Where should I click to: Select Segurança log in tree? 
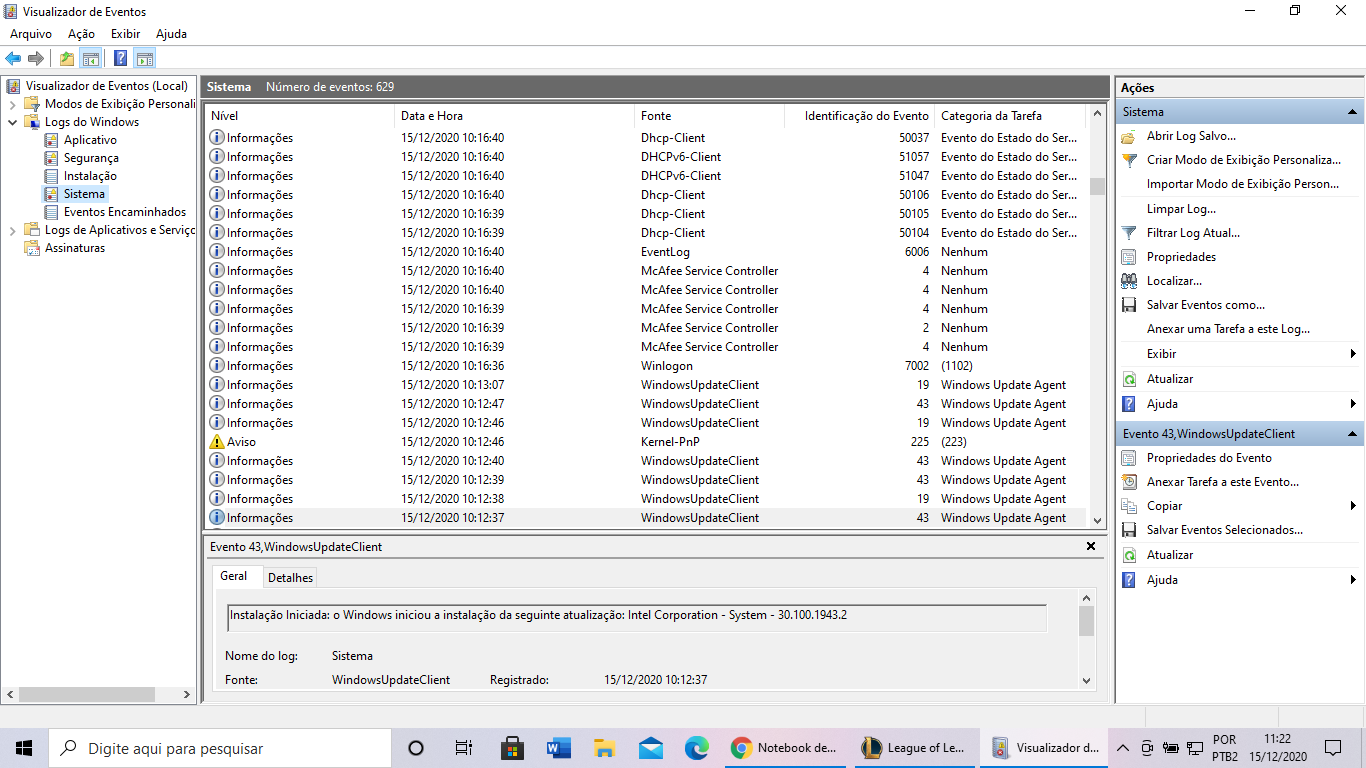coord(91,158)
